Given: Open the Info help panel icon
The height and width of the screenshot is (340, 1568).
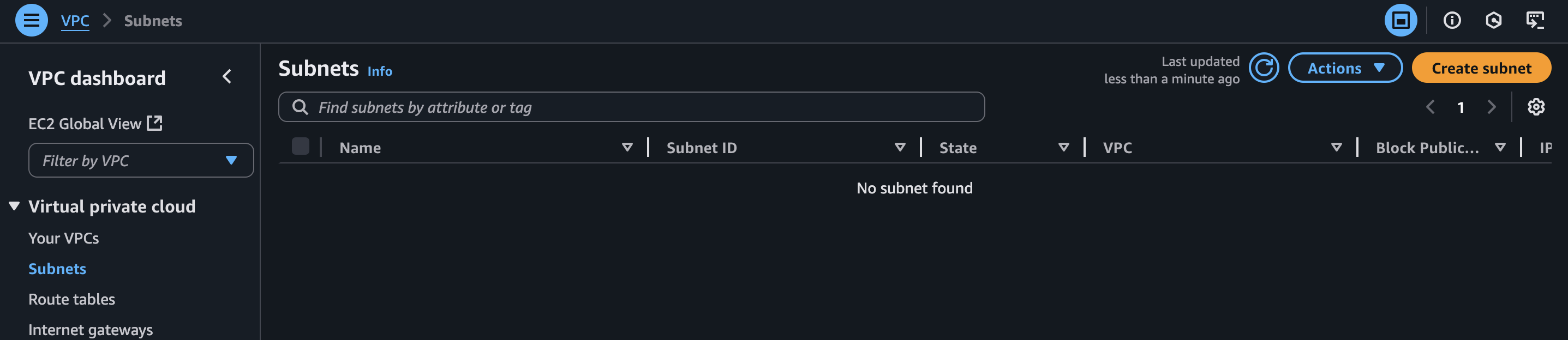Looking at the screenshot, I should click(1452, 20).
